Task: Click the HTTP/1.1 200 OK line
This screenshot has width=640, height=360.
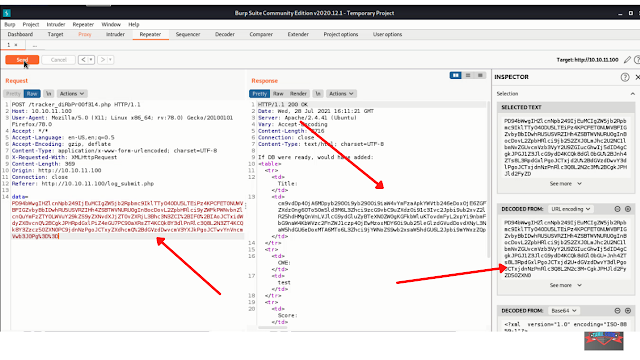Action: point(282,104)
